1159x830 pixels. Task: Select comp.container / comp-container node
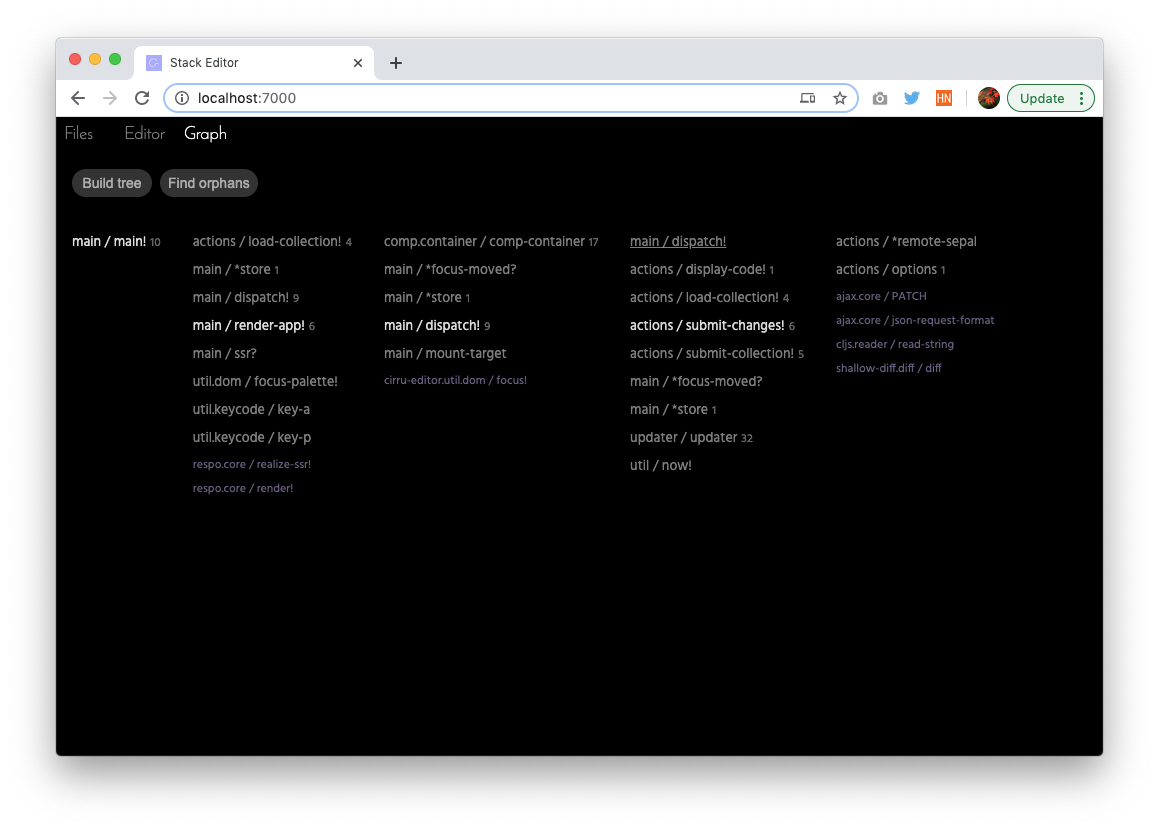[491, 242]
